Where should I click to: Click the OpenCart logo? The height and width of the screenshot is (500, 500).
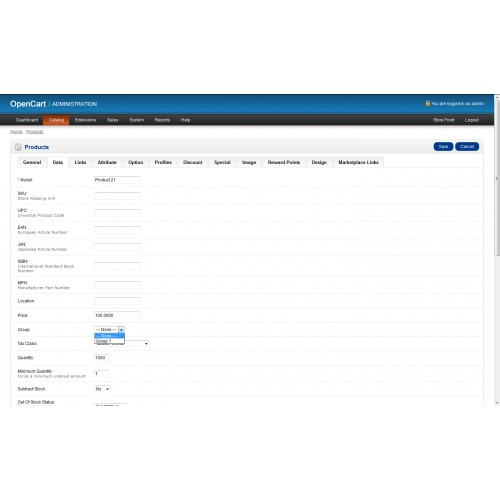pos(28,104)
